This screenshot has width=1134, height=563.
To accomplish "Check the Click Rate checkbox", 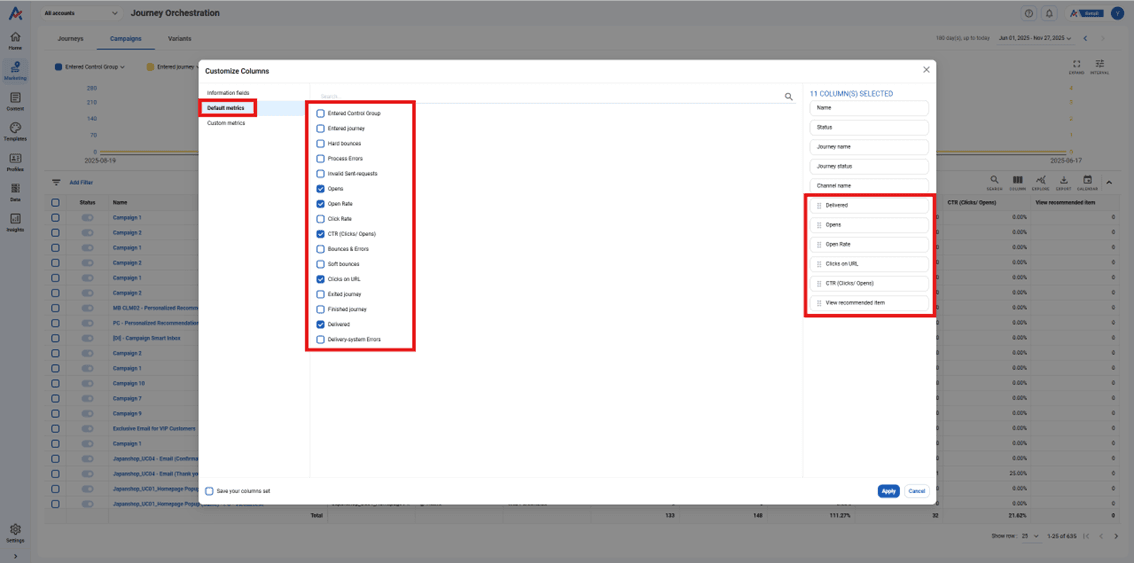I will pos(320,219).
